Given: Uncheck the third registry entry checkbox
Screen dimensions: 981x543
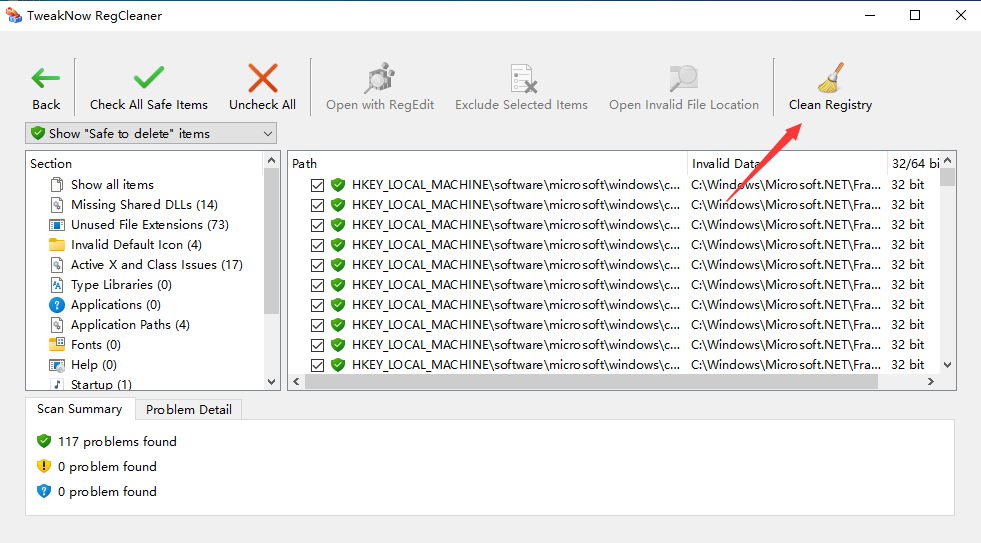Looking at the screenshot, I should [317, 225].
